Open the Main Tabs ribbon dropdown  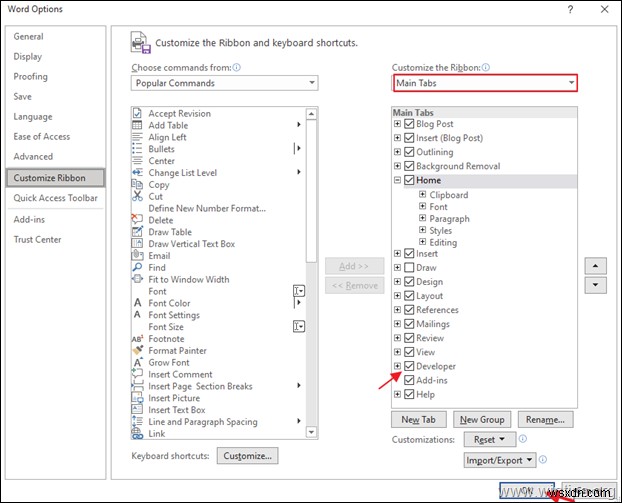[x=485, y=83]
